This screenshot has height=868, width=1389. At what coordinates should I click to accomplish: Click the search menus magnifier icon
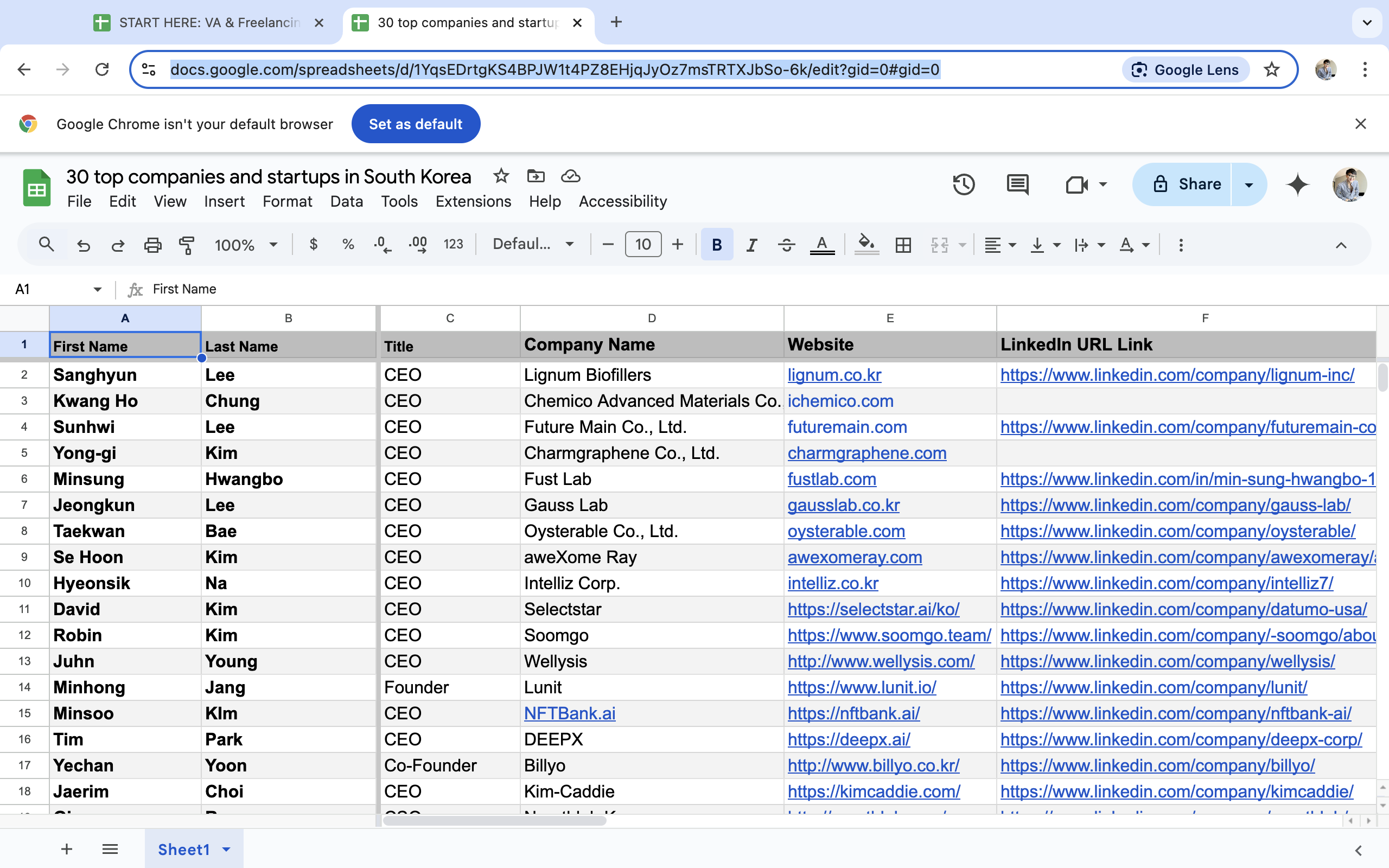pyautogui.click(x=47, y=245)
